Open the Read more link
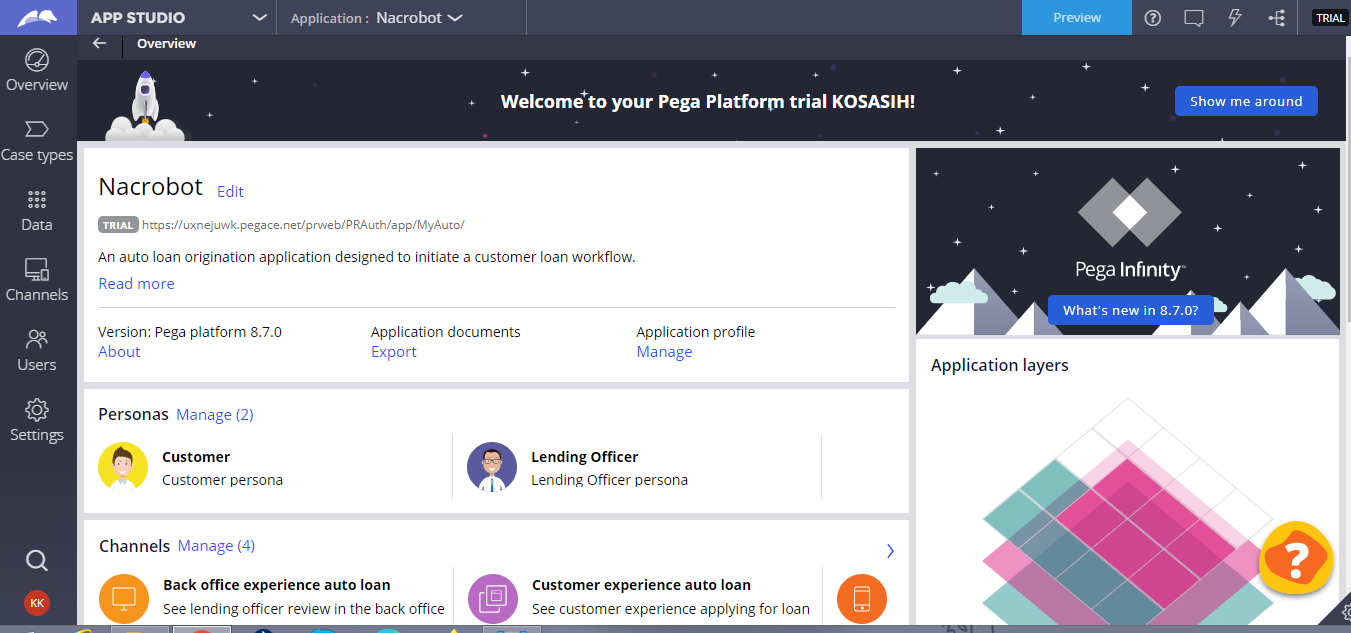This screenshot has height=633, width=1351. pyautogui.click(x=136, y=284)
